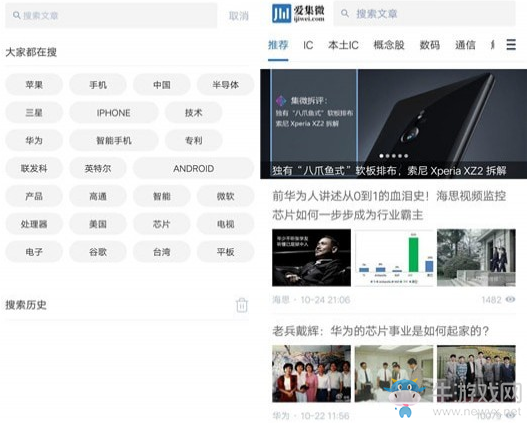This screenshot has width=527, height=423.
Task: Select the 推荐 tab
Action: (278, 45)
